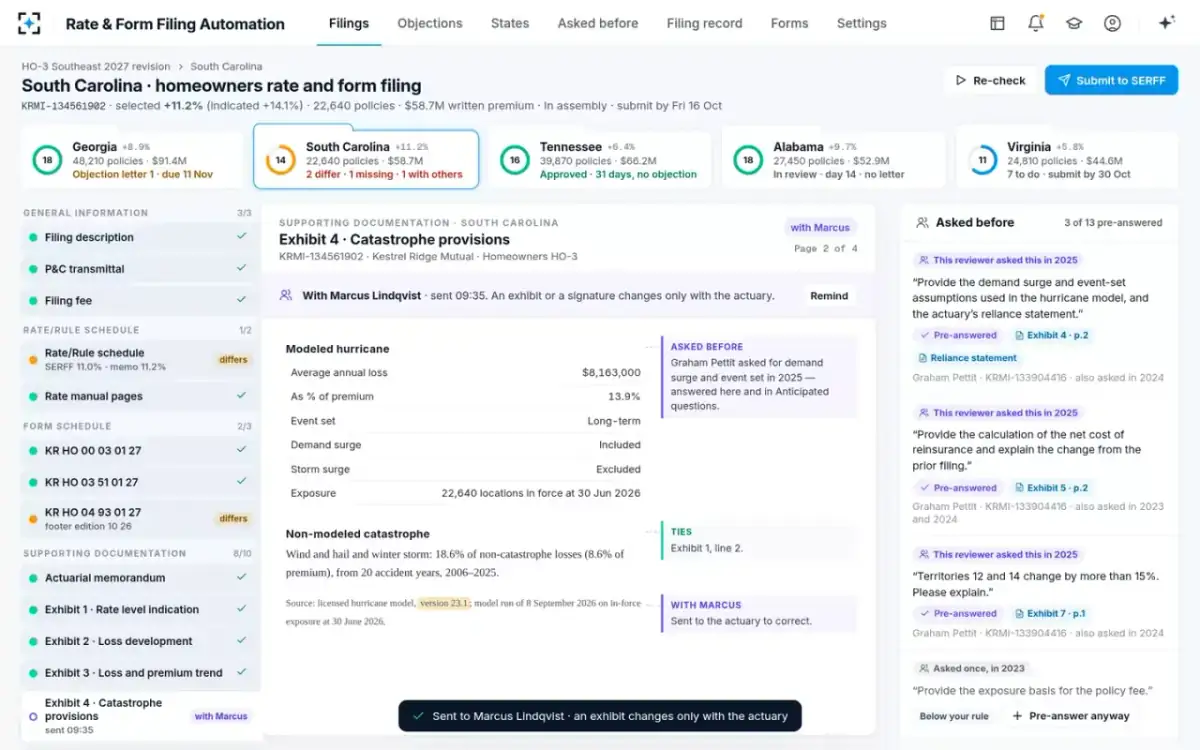The height and width of the screenshot is (750, 1200).
Task: Open HO-3 Southeast 2027 revision breadcrumb
Action: [96, 67]
